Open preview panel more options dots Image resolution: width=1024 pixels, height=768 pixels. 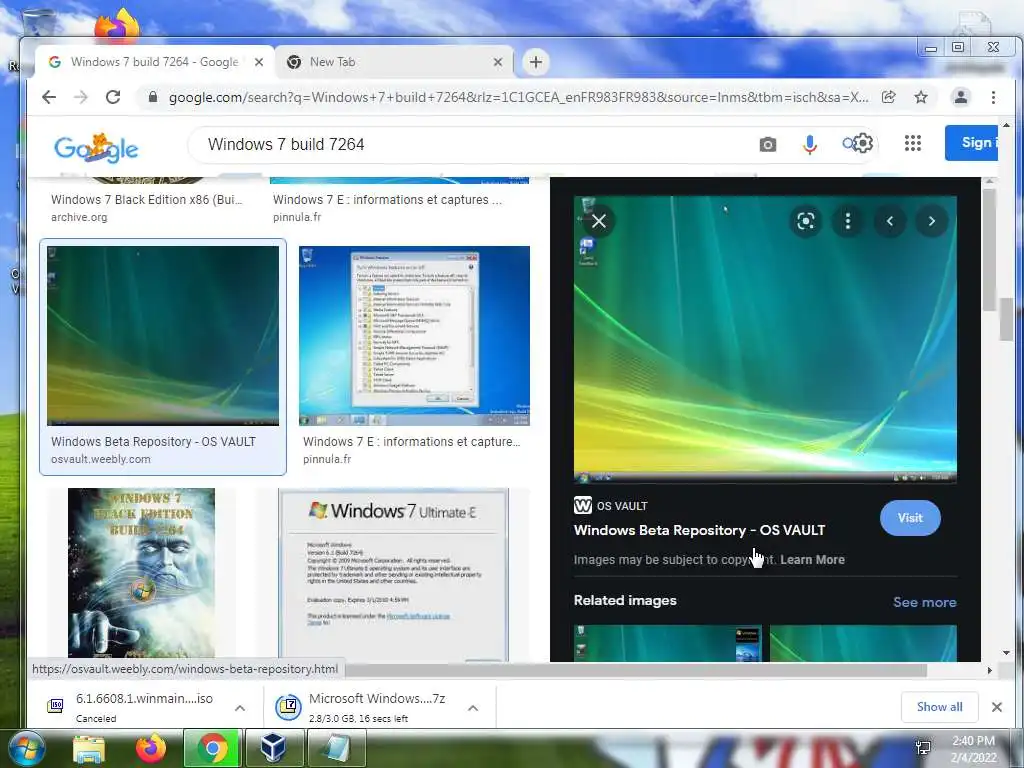[x=848, y=221]
